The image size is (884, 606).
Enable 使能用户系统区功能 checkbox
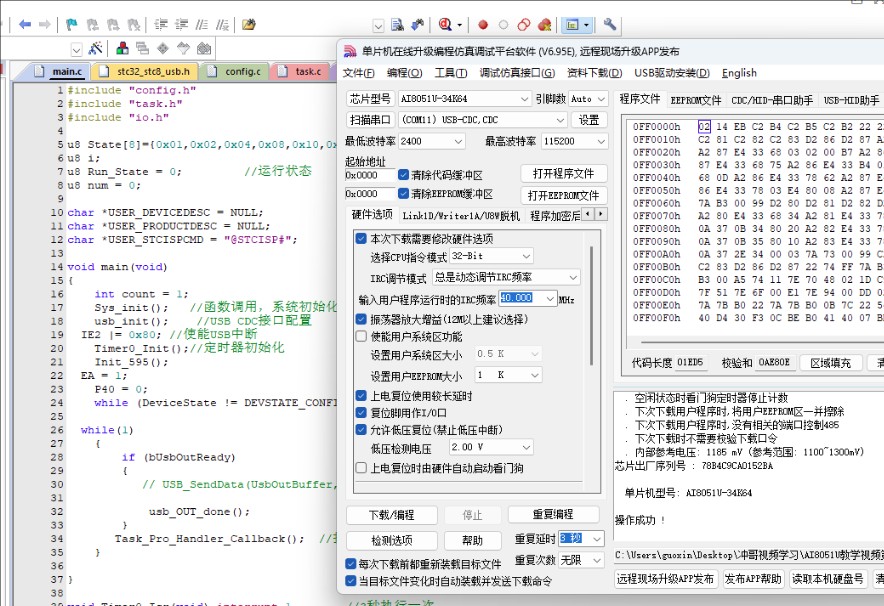361,337
